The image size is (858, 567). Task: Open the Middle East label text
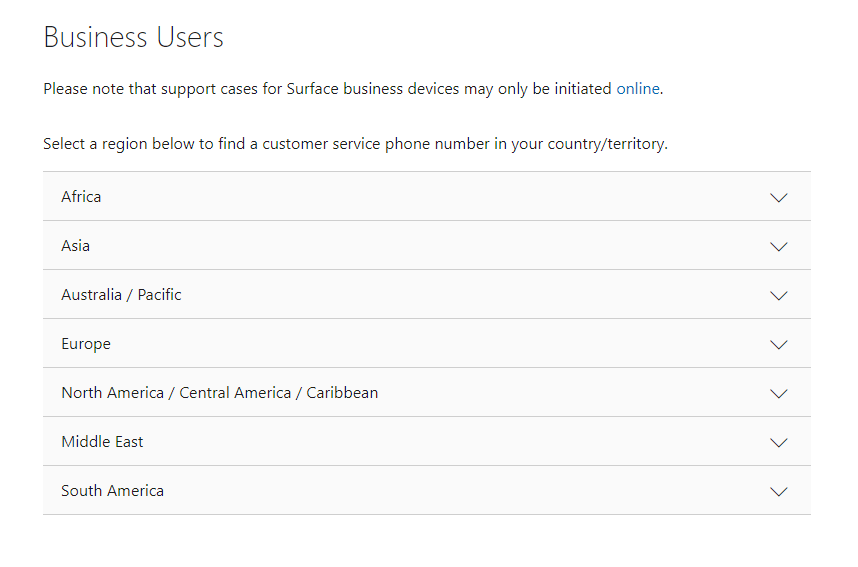(x=102, y=442)
